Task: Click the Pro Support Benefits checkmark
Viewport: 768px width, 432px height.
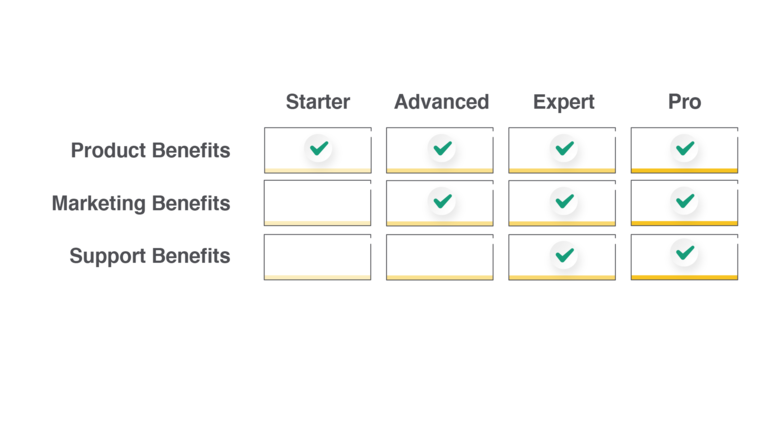Action: pos(685,253)
